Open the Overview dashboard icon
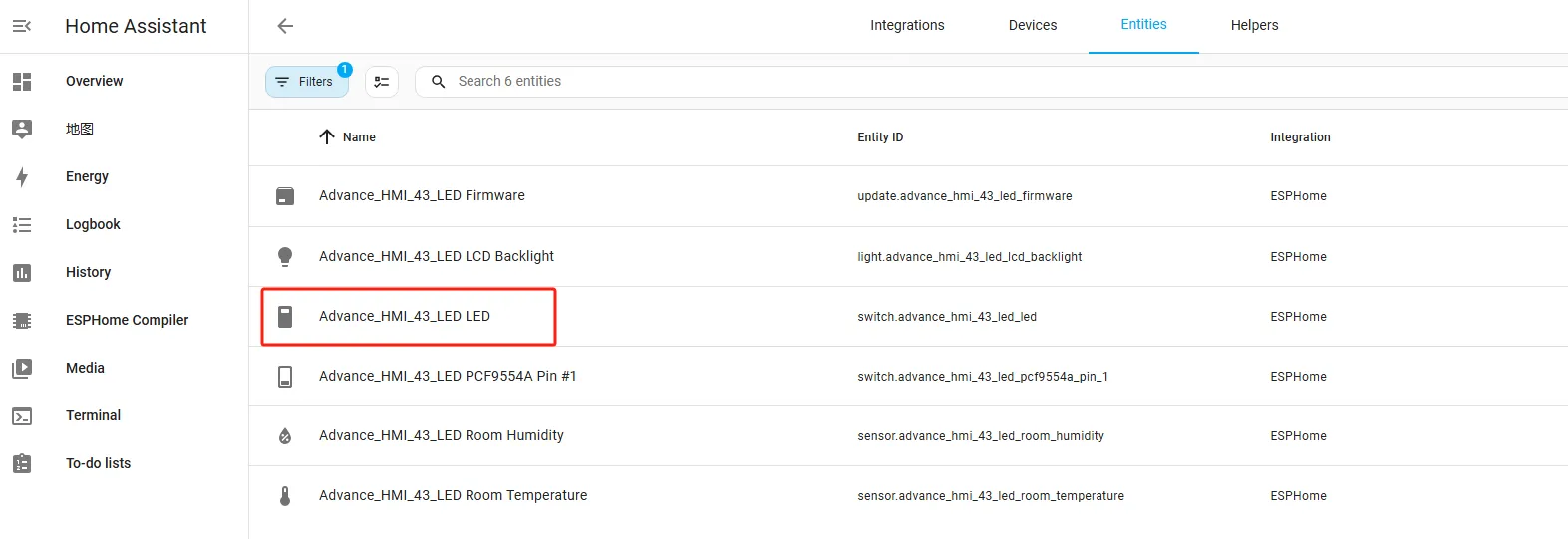 [22, 82]
